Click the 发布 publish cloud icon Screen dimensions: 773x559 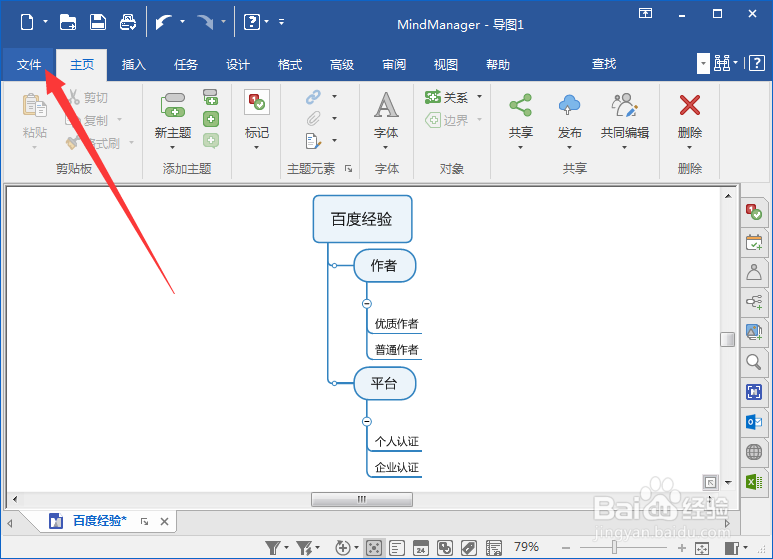click(569, 105)
